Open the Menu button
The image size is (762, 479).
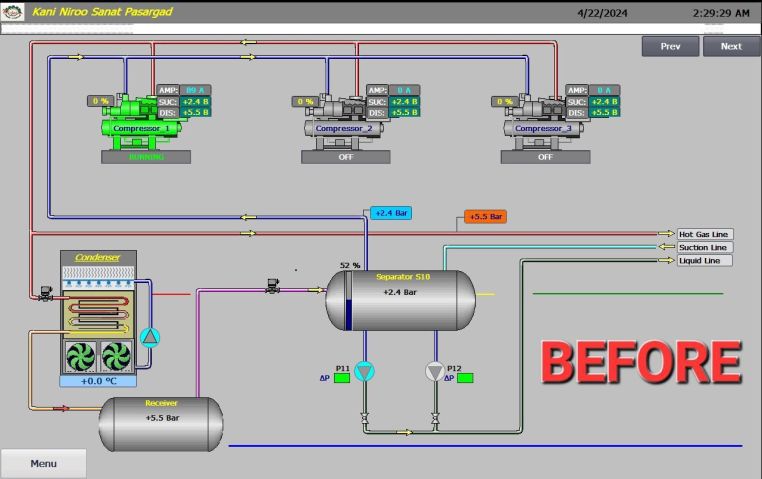tap(43, 463)
